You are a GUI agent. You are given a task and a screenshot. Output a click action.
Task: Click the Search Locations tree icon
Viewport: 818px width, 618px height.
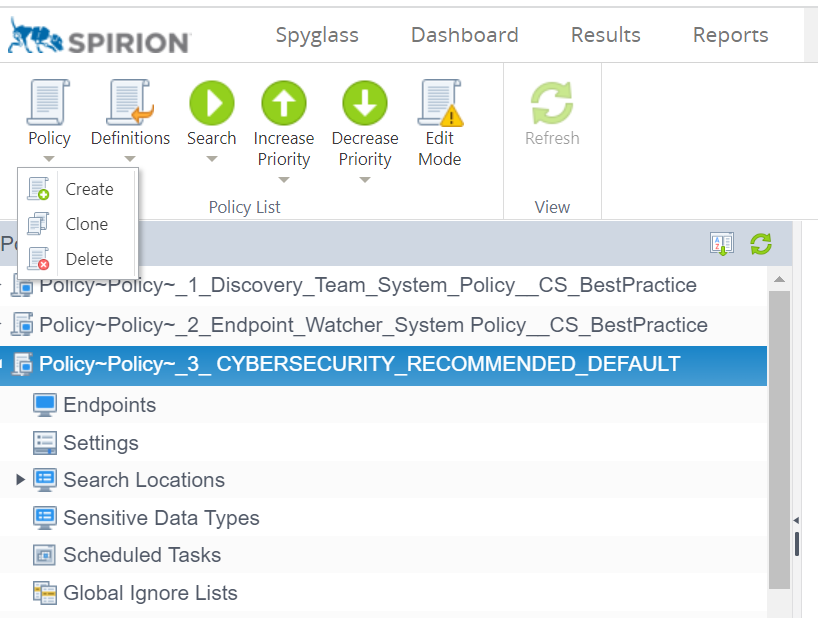tap(44, 480)
